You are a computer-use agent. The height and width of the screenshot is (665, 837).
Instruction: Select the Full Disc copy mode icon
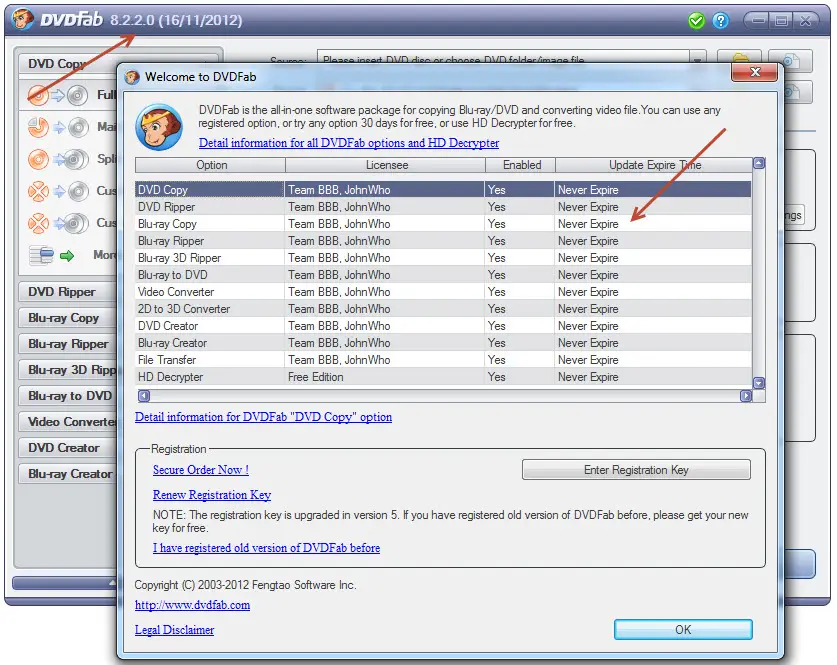[58, 95]
